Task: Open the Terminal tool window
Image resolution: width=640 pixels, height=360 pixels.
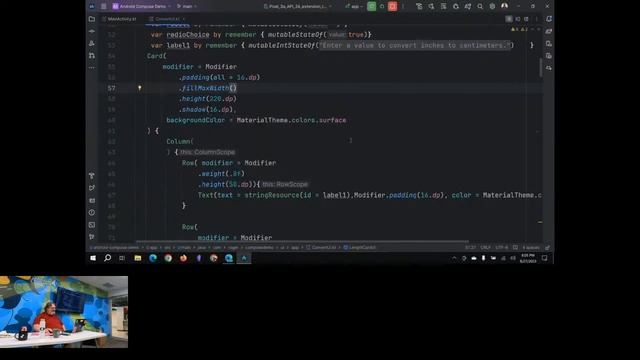Action: tap(92, 225)
